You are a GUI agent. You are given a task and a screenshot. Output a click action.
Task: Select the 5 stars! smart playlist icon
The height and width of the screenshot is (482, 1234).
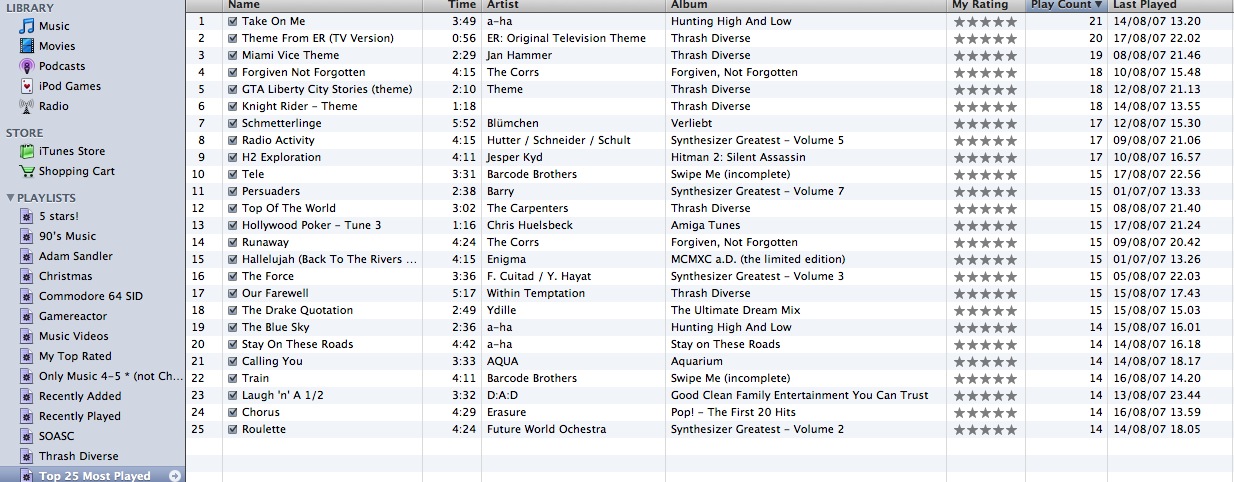click(x=28, y=216)
